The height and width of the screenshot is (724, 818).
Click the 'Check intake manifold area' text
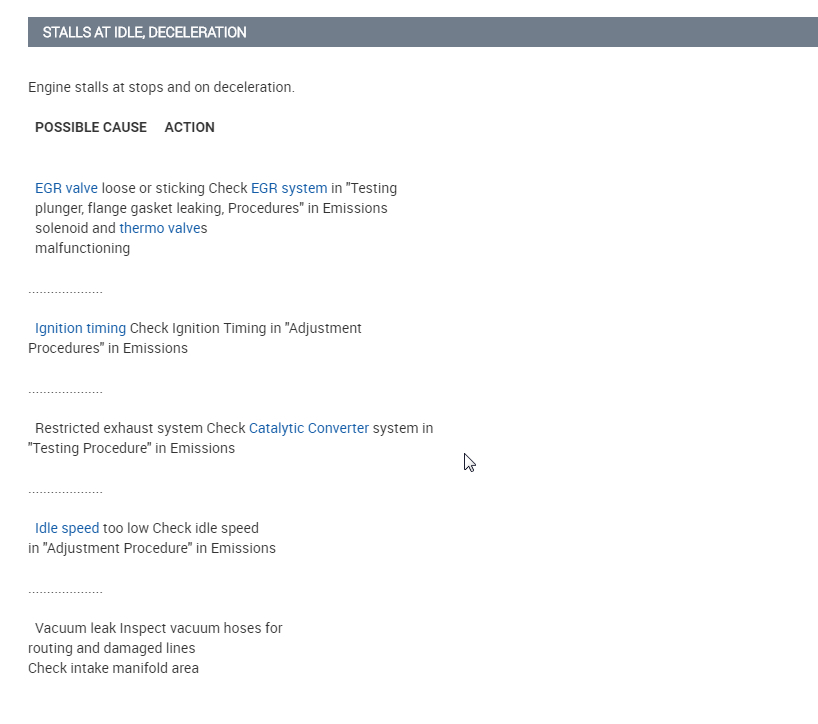click(113, 668)
